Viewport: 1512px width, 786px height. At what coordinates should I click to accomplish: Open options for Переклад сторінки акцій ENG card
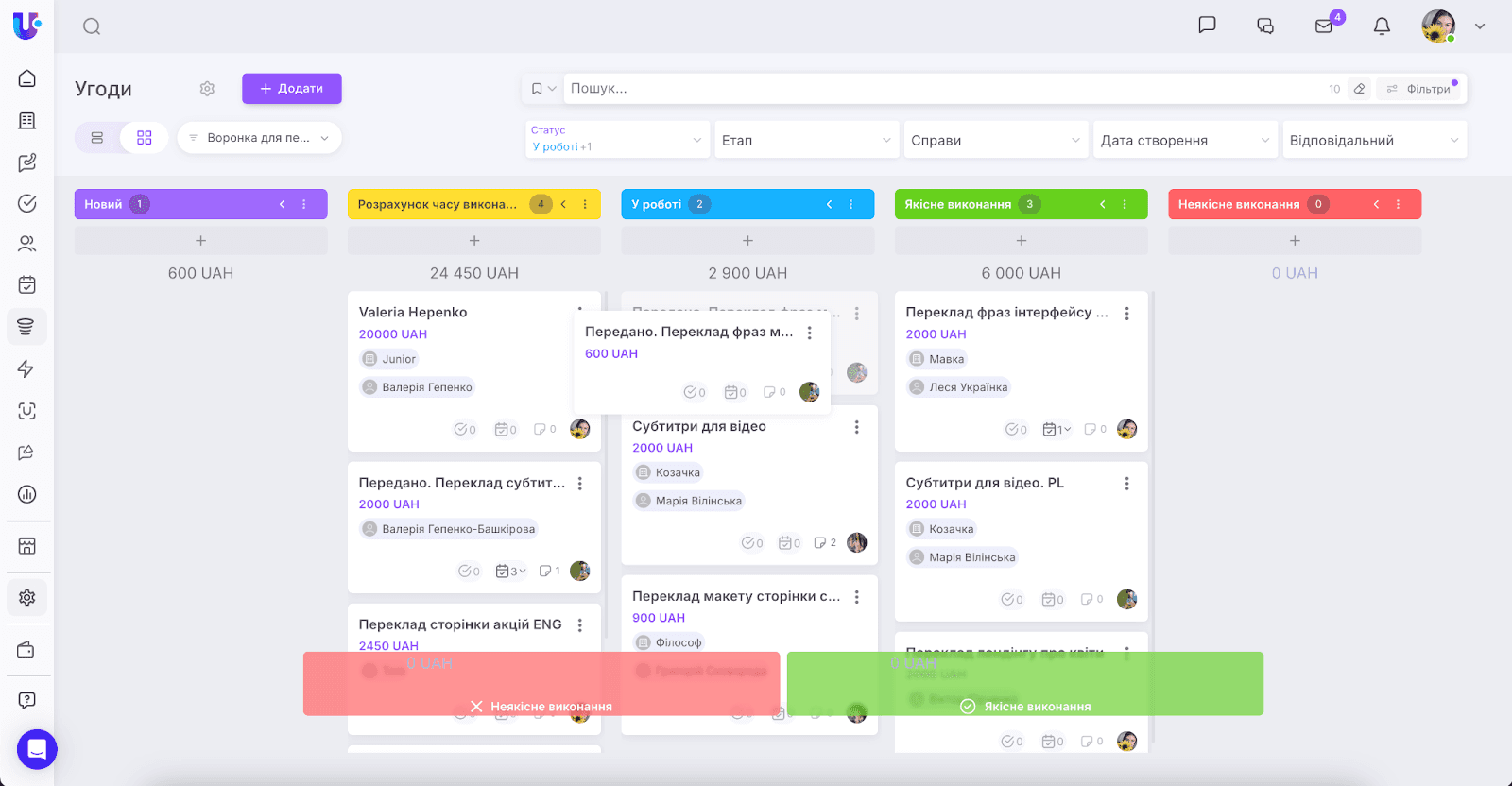point(580,625)
